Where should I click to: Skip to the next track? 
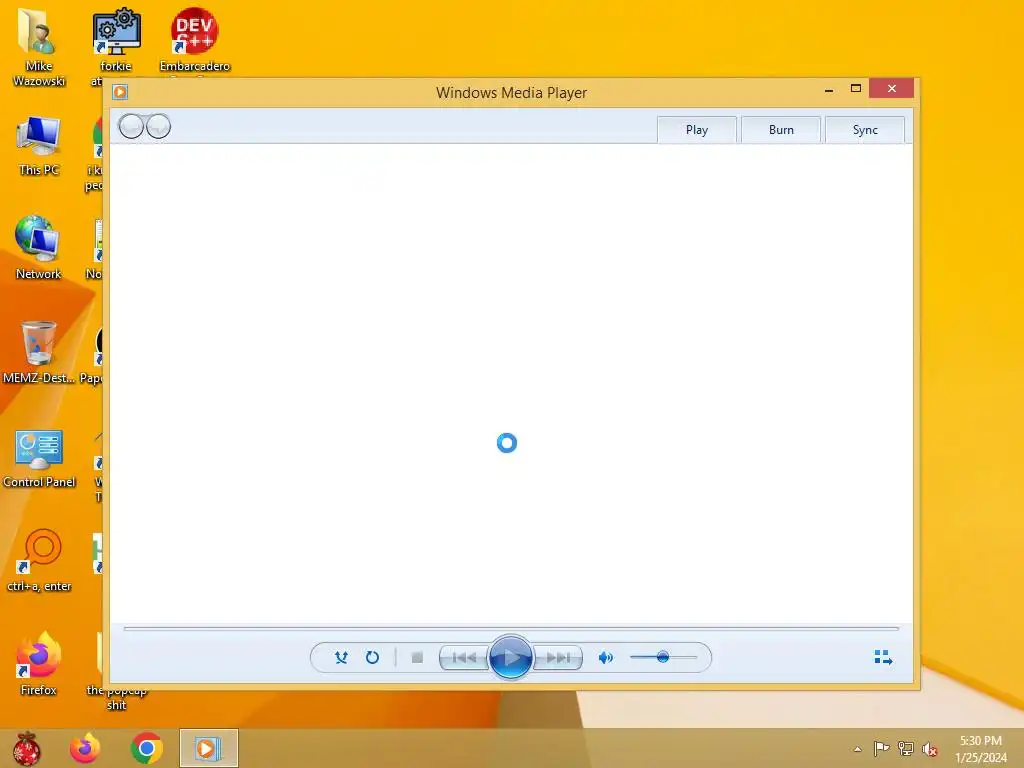558,658
